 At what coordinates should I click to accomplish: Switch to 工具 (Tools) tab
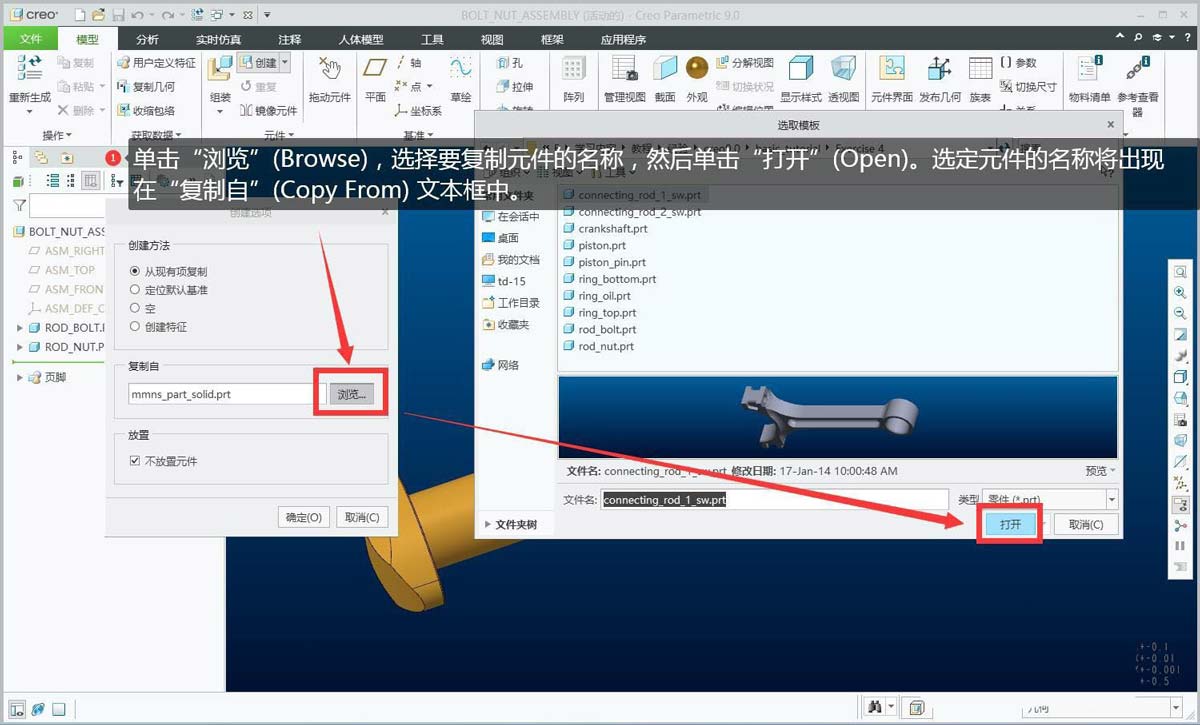pyautogui.click(x=432, y=39)
